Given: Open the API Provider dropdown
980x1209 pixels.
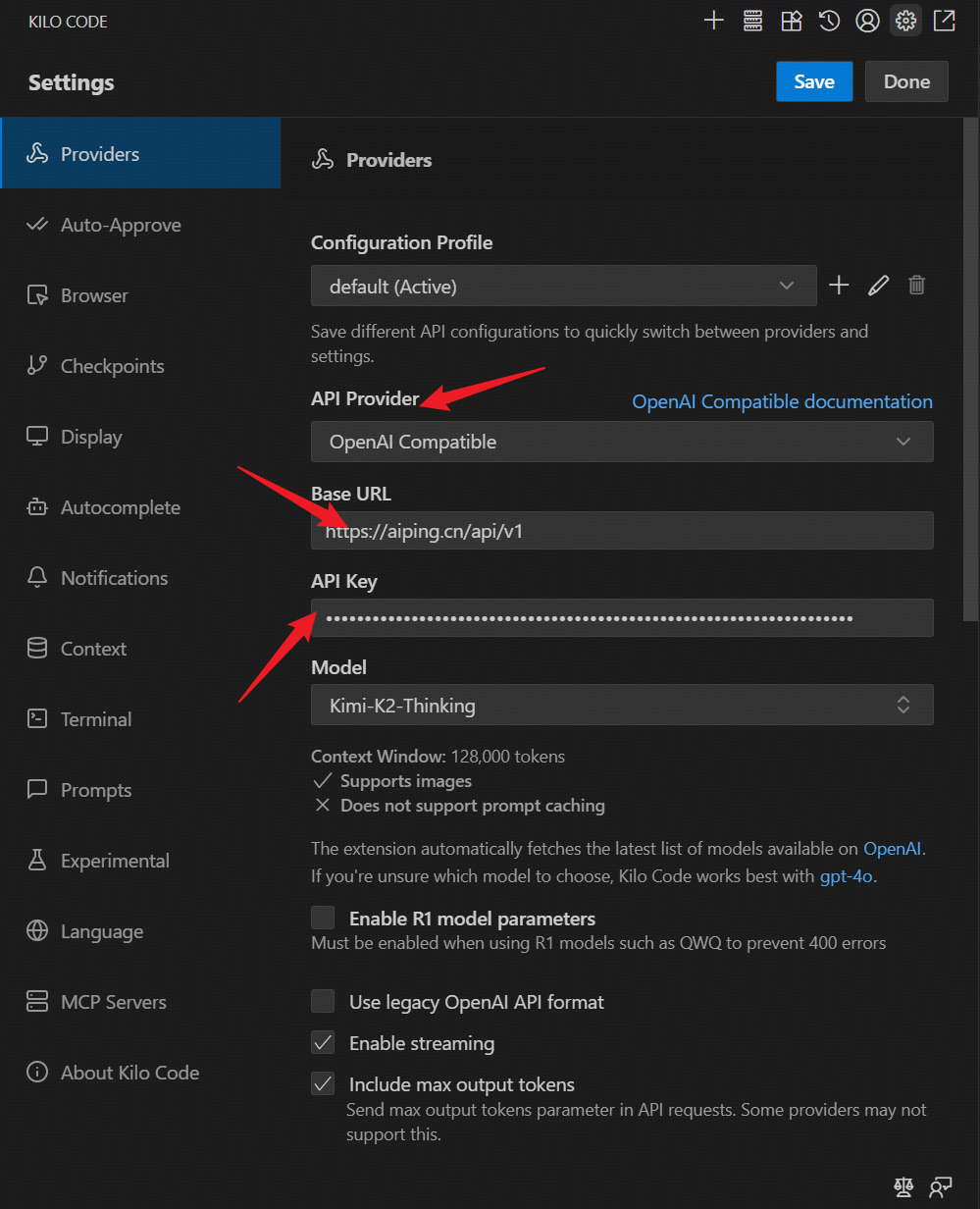Looking at the screenshot, I should 621,442.
